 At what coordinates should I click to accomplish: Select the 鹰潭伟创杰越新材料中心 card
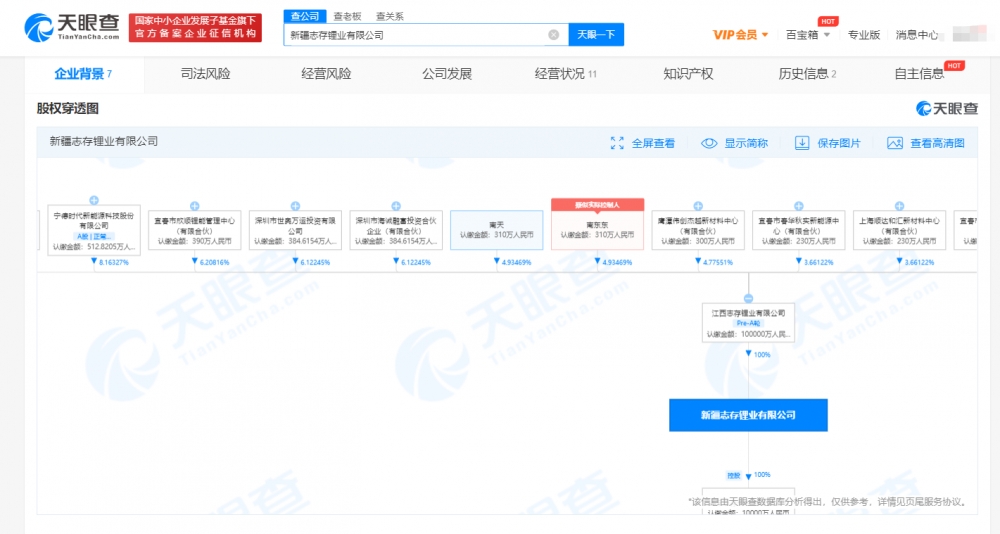pyautogui.click(x=698, y=230)
